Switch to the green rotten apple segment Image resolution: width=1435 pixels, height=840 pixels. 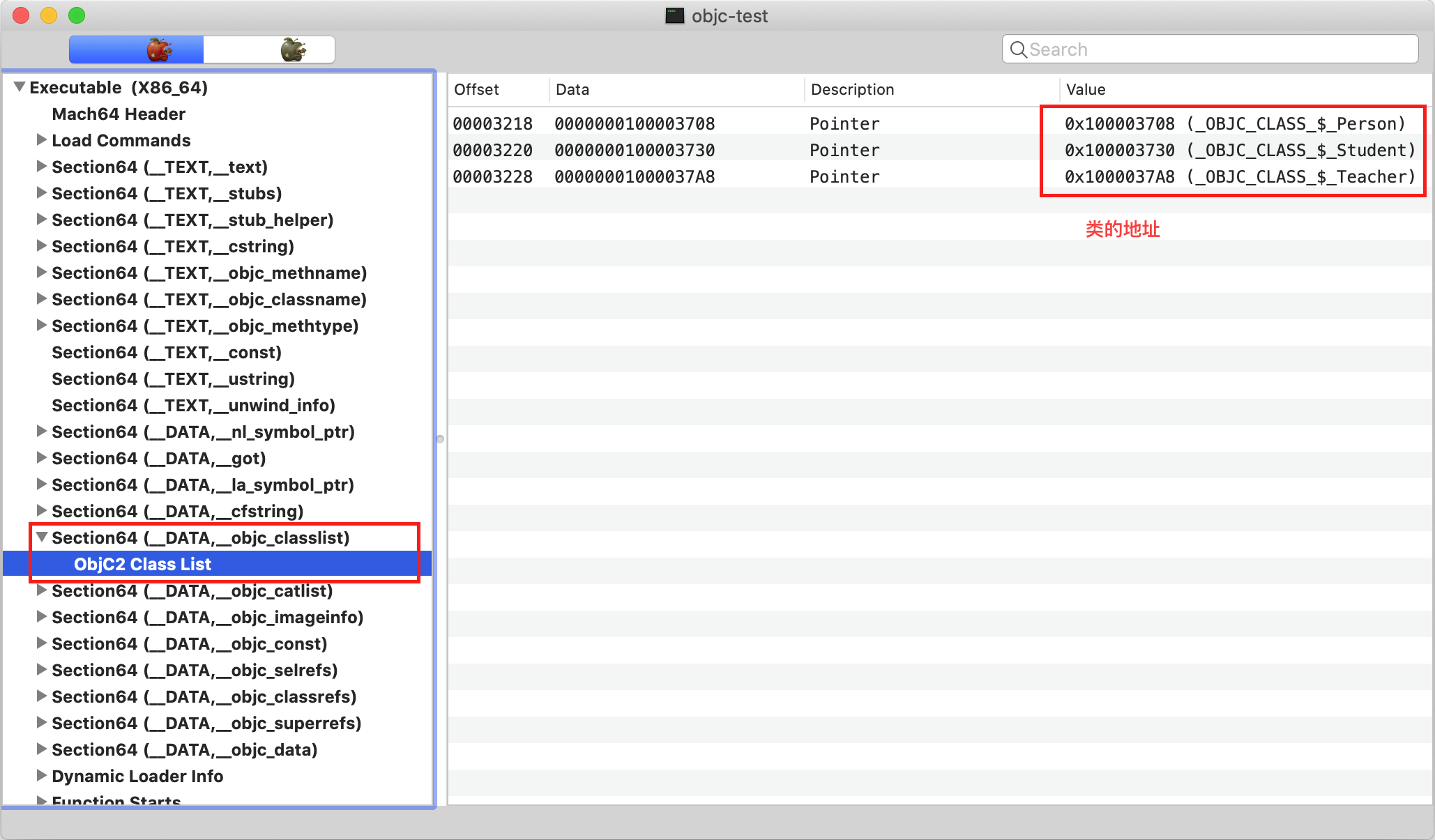[x=293, y=50]
